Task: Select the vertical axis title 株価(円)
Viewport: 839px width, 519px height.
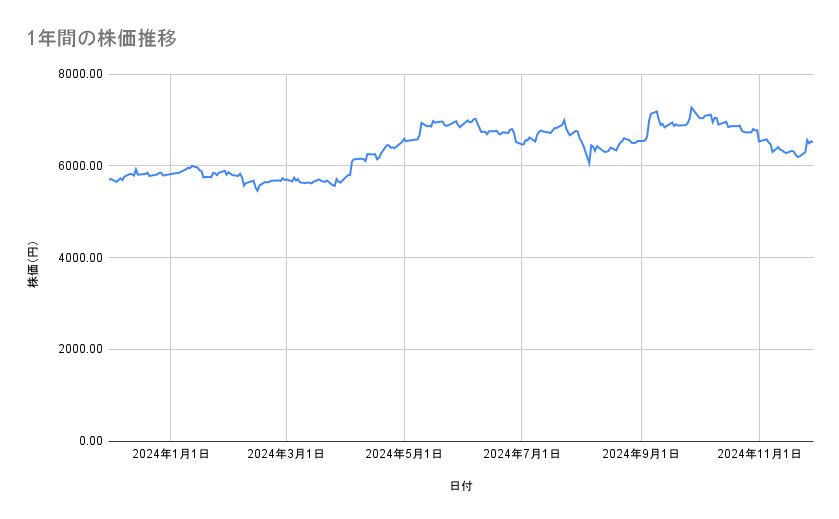Action: 32,266
